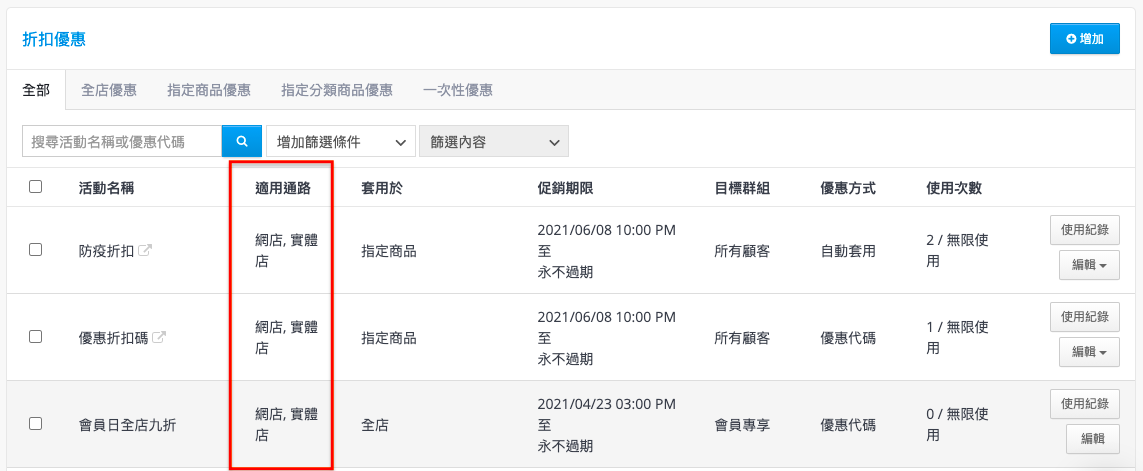Open the 增加篩選條件 dropdown
This screenshot has height=471, width=1143.
click(x=341, y=142)
